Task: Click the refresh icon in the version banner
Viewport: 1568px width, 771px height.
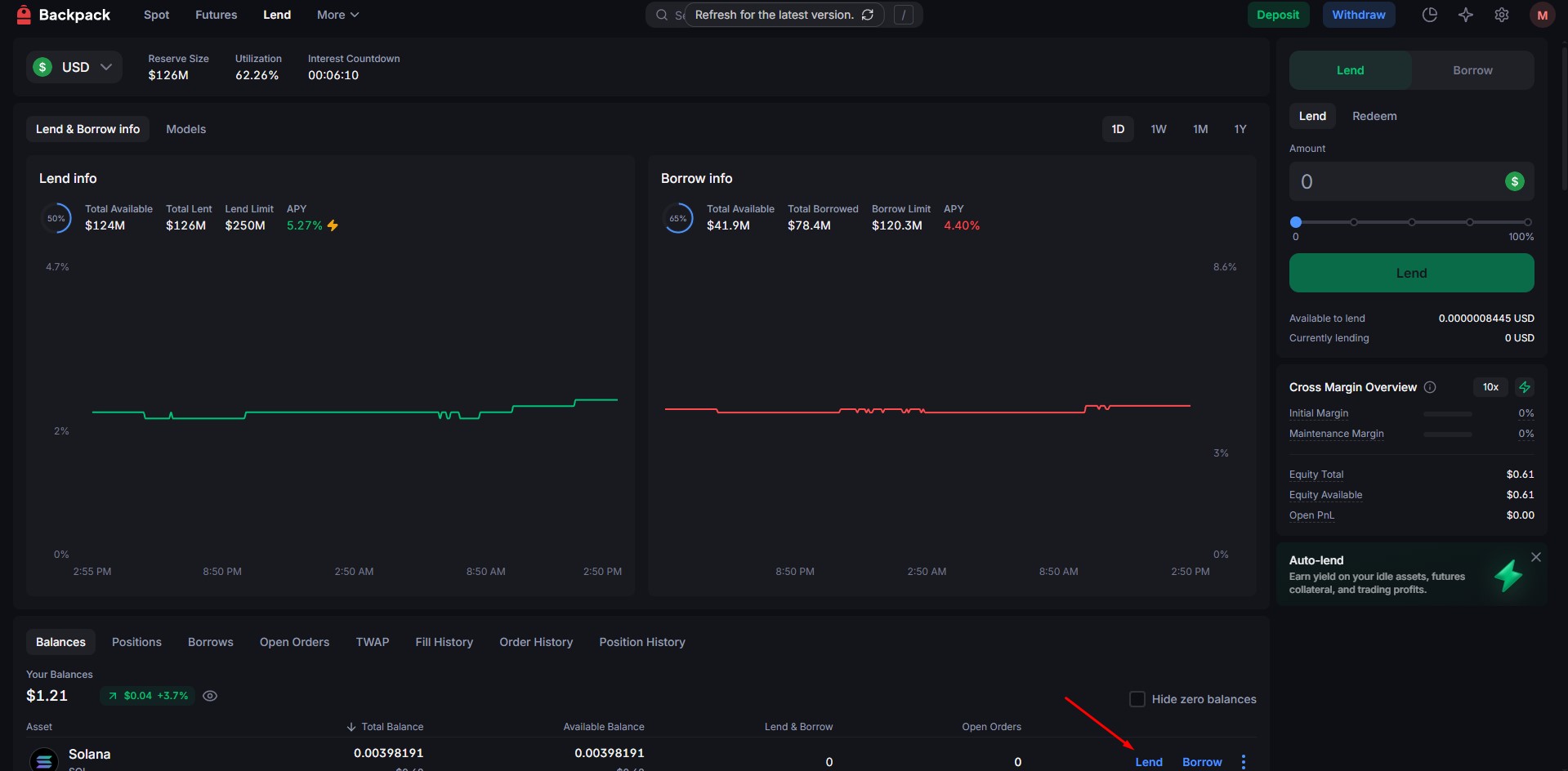Action: click(x=868, y=15)
